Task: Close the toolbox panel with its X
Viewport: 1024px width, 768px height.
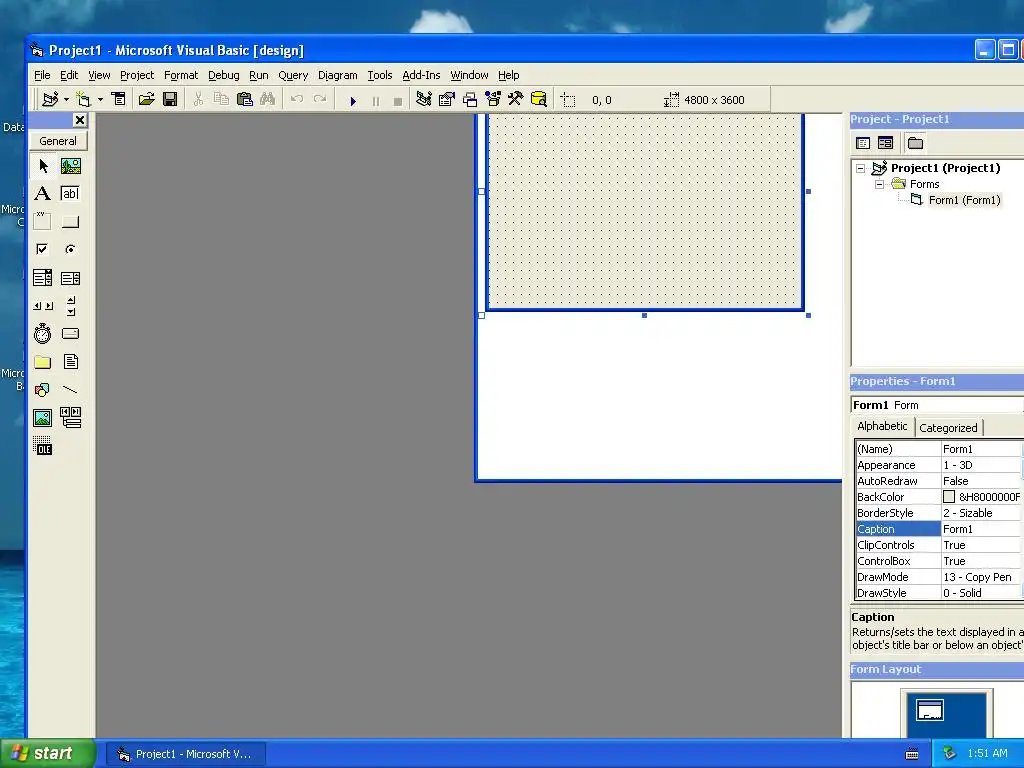Action: point(80,120)
